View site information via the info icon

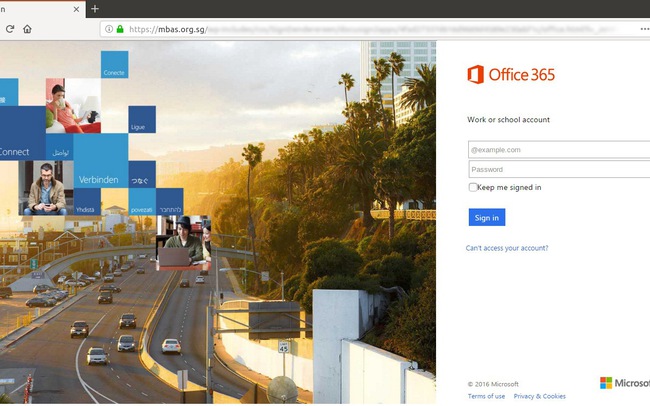click(x=109, y=29)
